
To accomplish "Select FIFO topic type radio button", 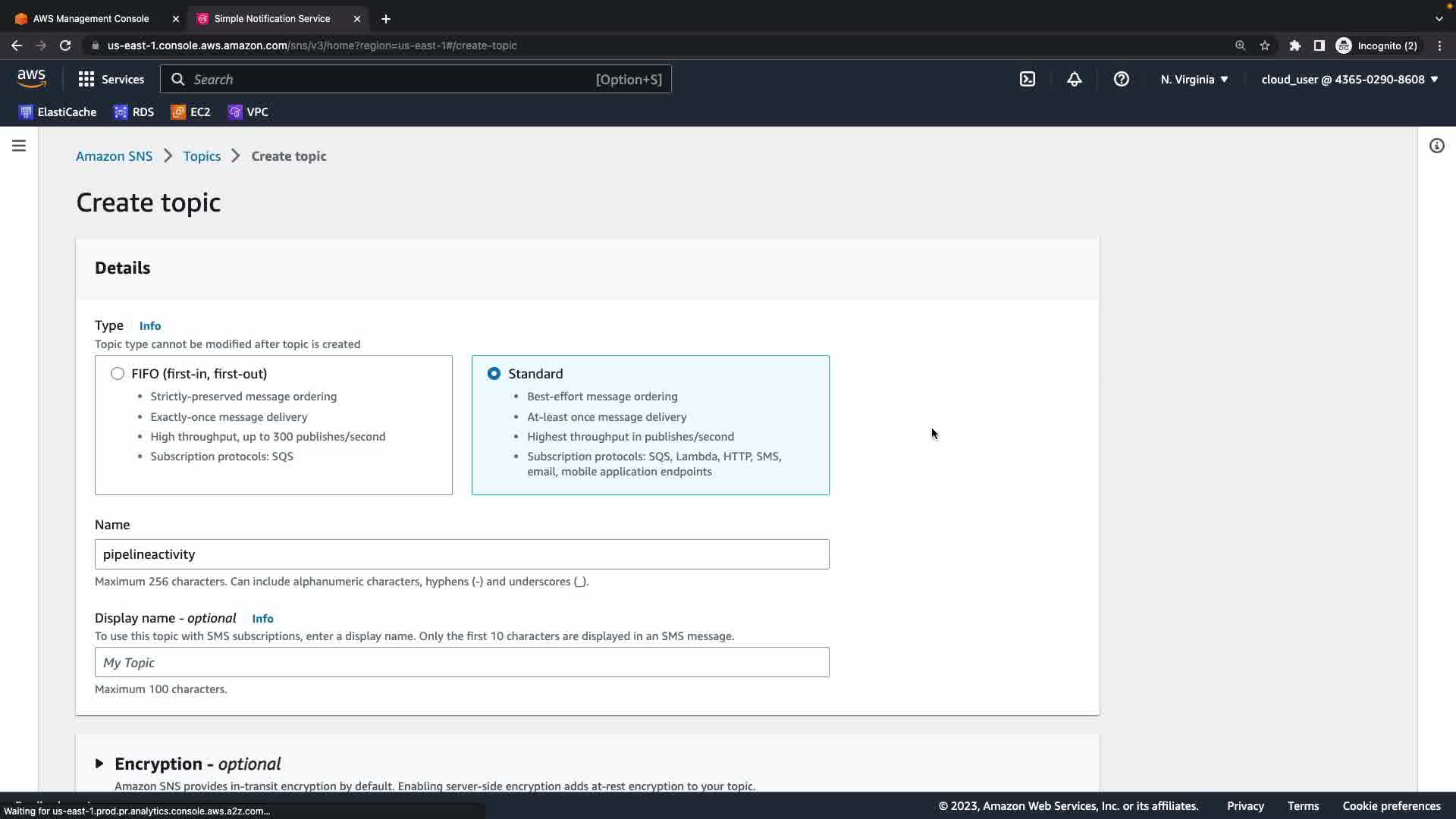I will (x=118, y=374).
